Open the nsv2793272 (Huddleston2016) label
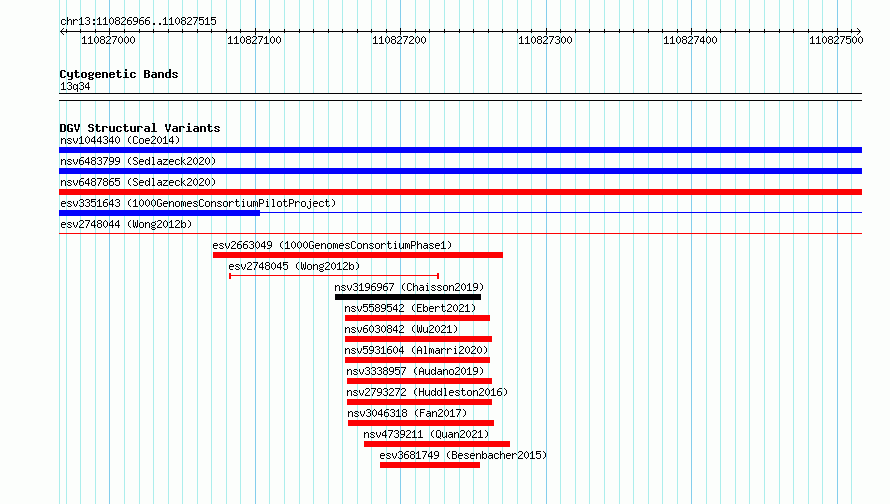The height and width of the screenshot is (504, 890). pyautogui.click(x=427, y=392)
